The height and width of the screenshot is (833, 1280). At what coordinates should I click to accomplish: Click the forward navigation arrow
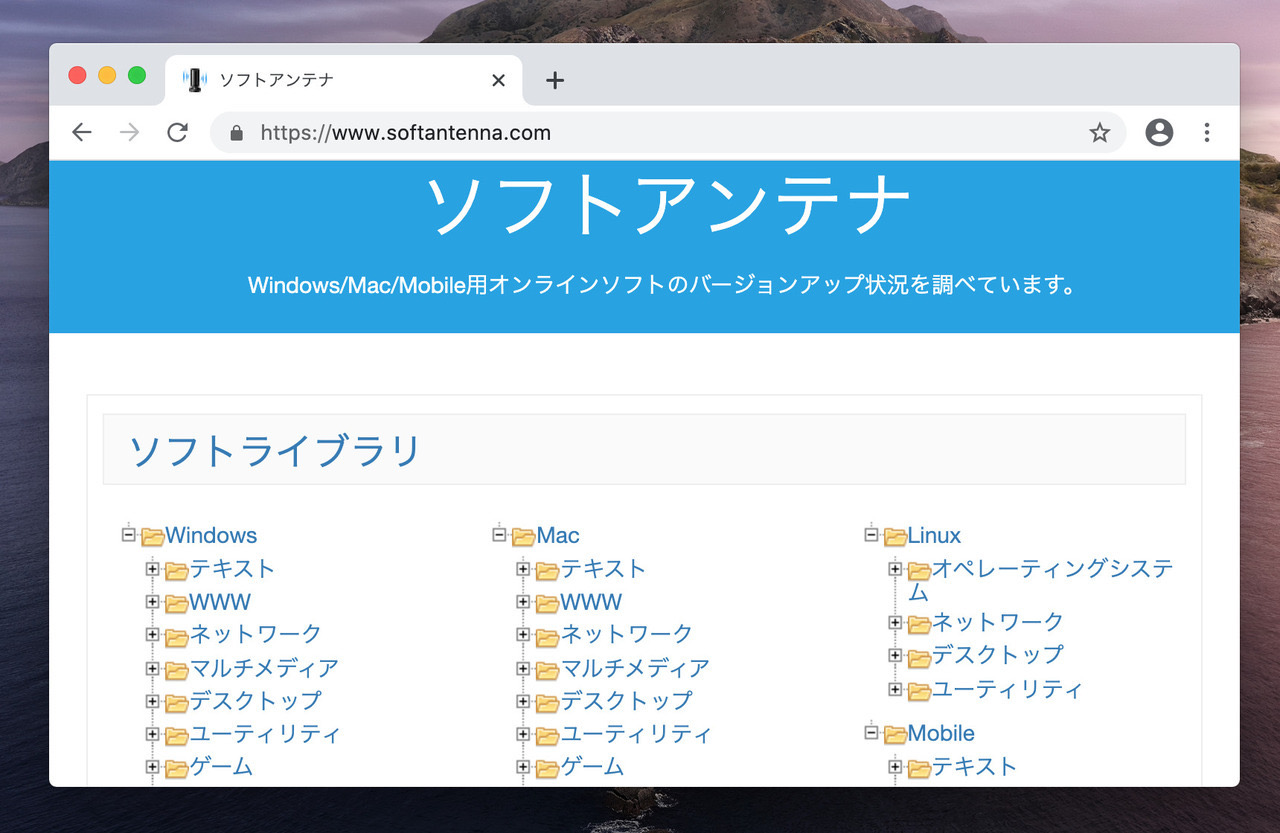129,133
